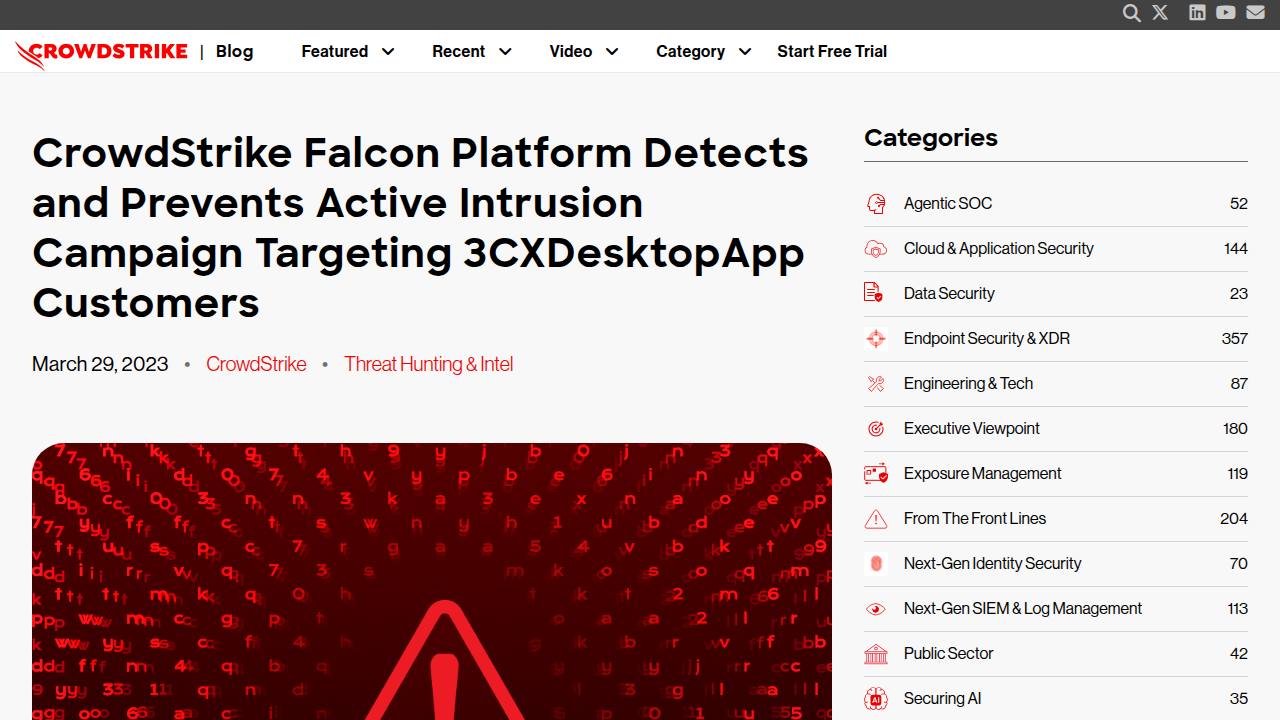Open the Securing AI category

pyautogui.click(x=943, y=698)
